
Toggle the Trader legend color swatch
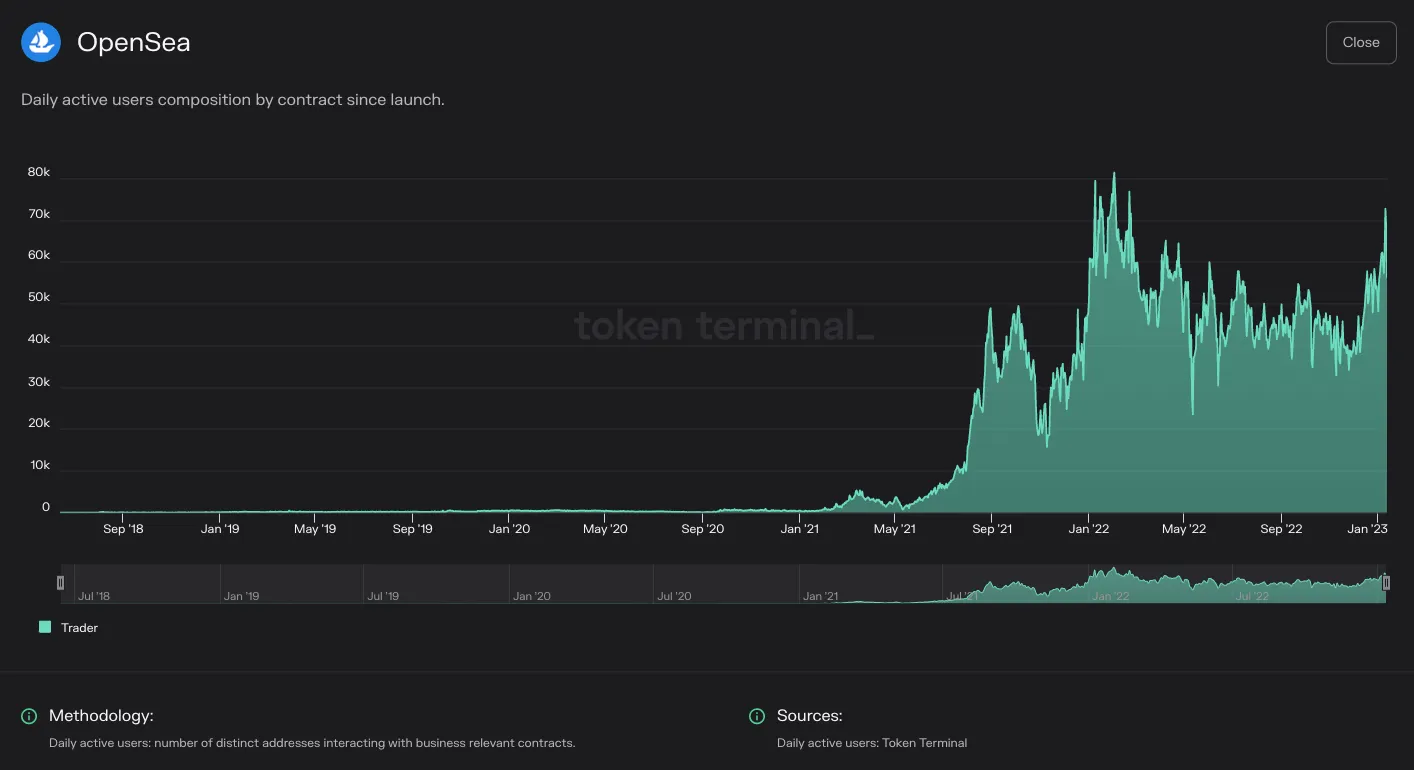click(x=45, y=627)
